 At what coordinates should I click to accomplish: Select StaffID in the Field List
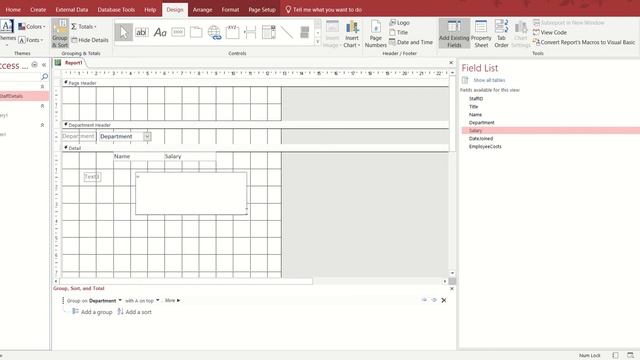click(x=476, y=99)
